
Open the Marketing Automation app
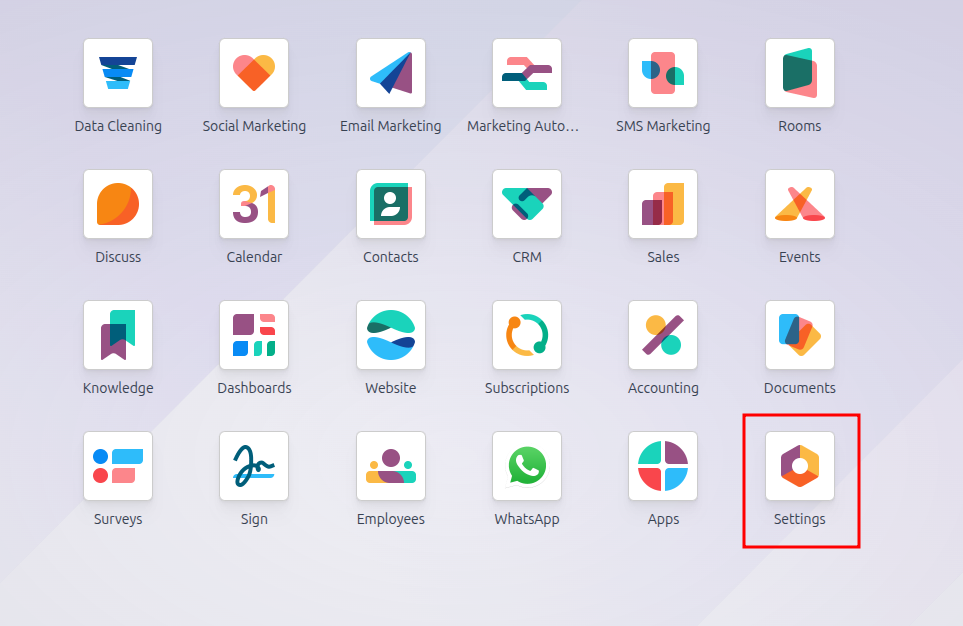click(x=527, y=73)
